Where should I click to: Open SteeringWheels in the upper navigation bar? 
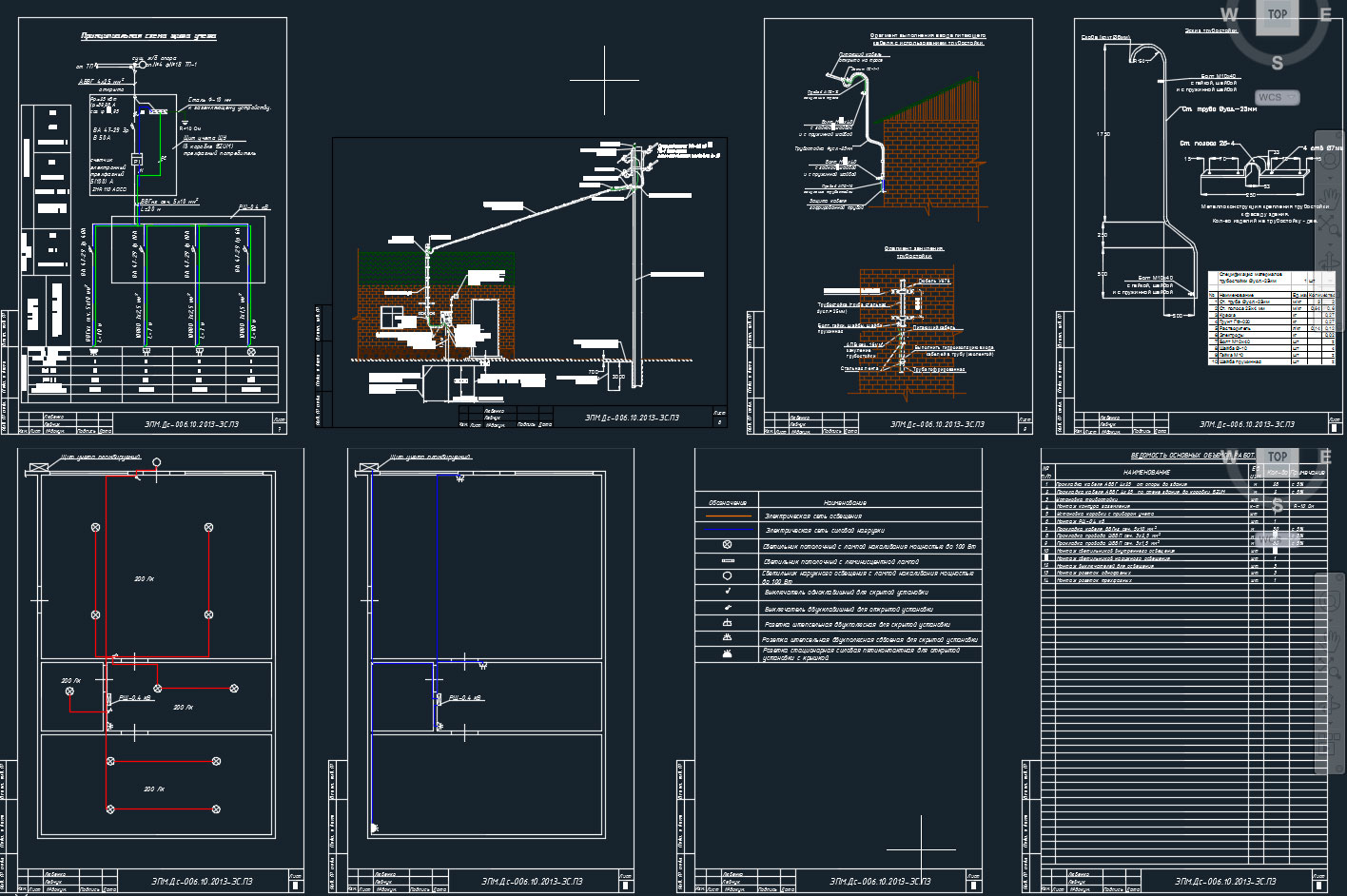click(1330, 159)
